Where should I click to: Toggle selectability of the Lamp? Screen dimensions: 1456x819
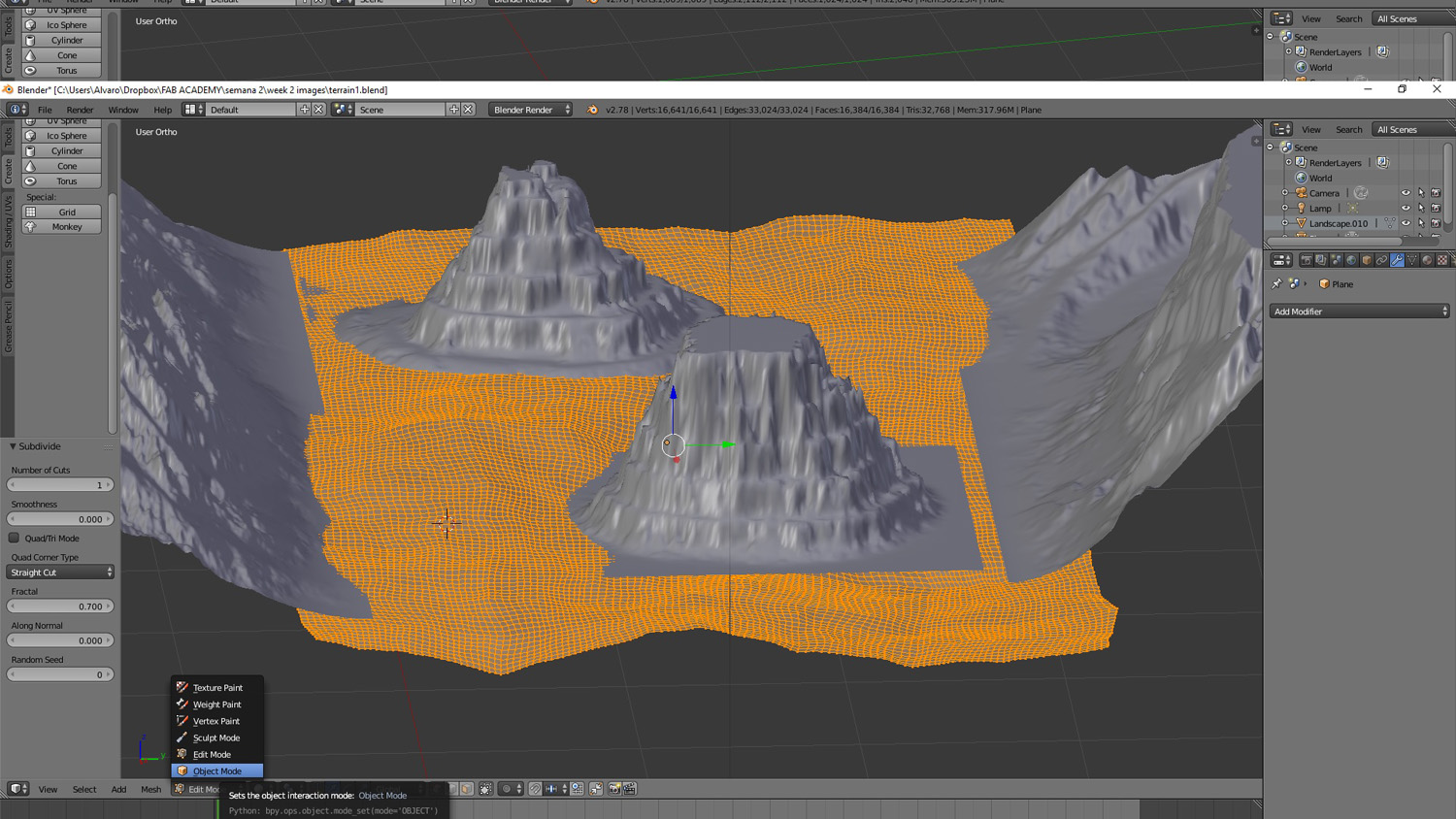click(x=1421, y=208)
